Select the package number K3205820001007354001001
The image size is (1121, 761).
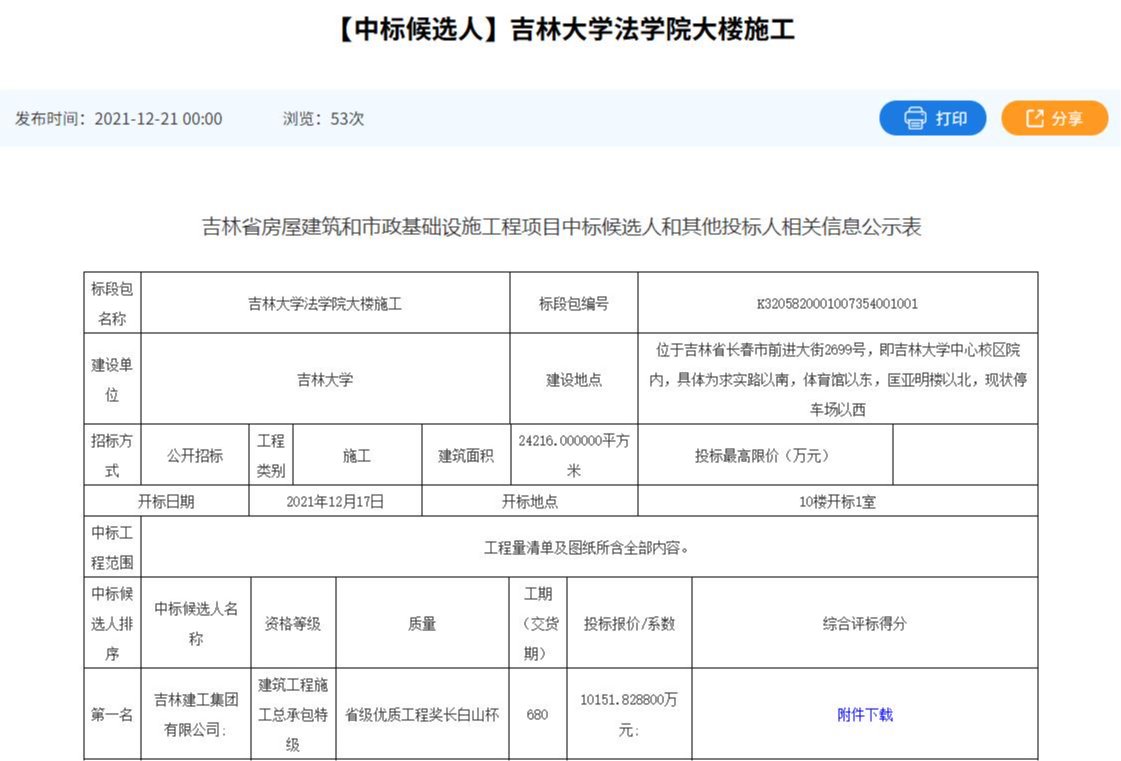pyautogui.click(x=837, y=303)
